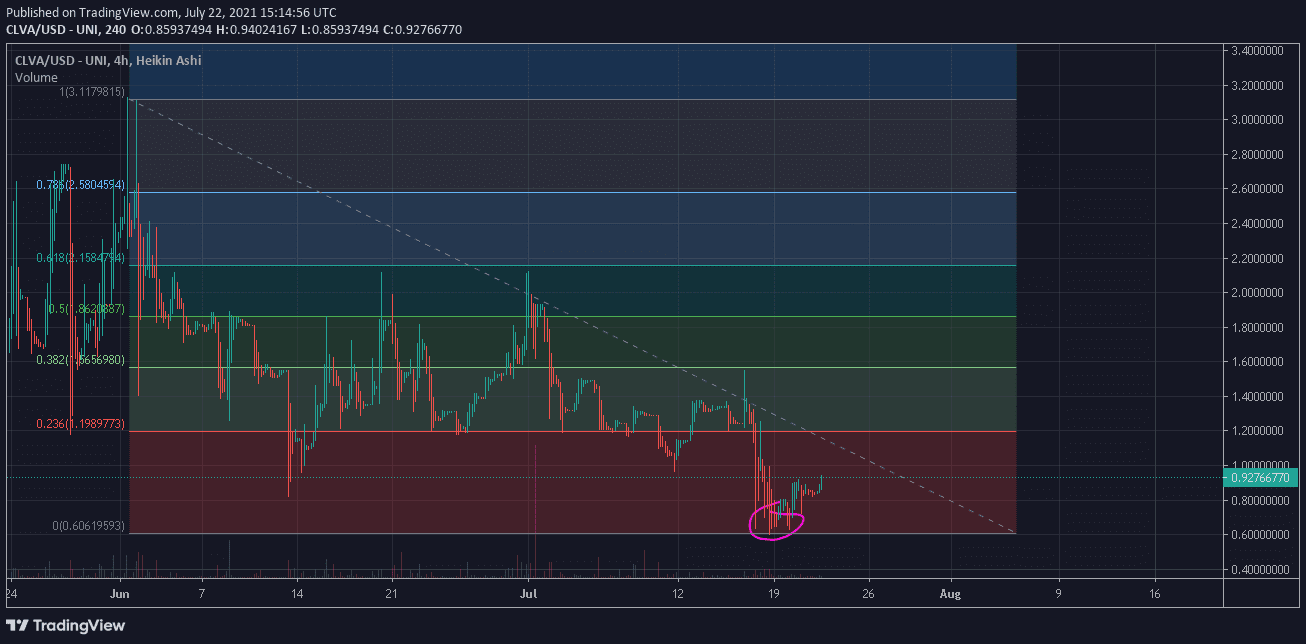Click the 0.382 Fibonacci level label
Screen dimensions: 1306x644
click(x=80, y=360)
